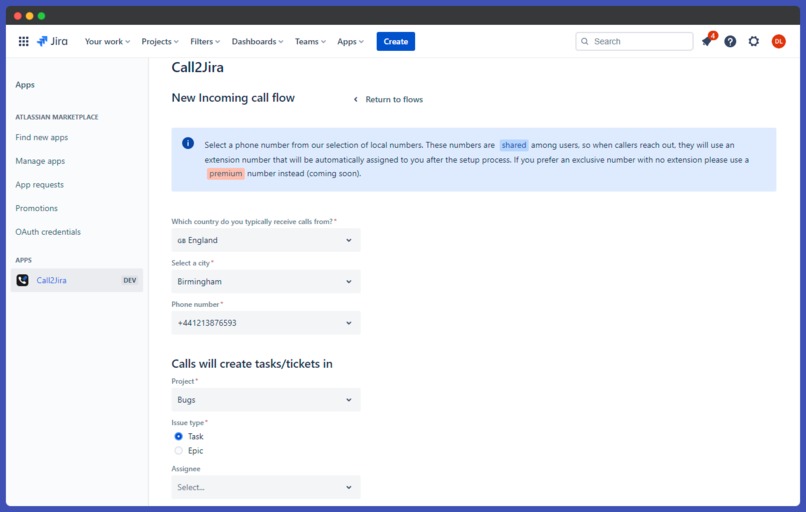
Task: Open Promotions in sidebar
Action: 36,208
